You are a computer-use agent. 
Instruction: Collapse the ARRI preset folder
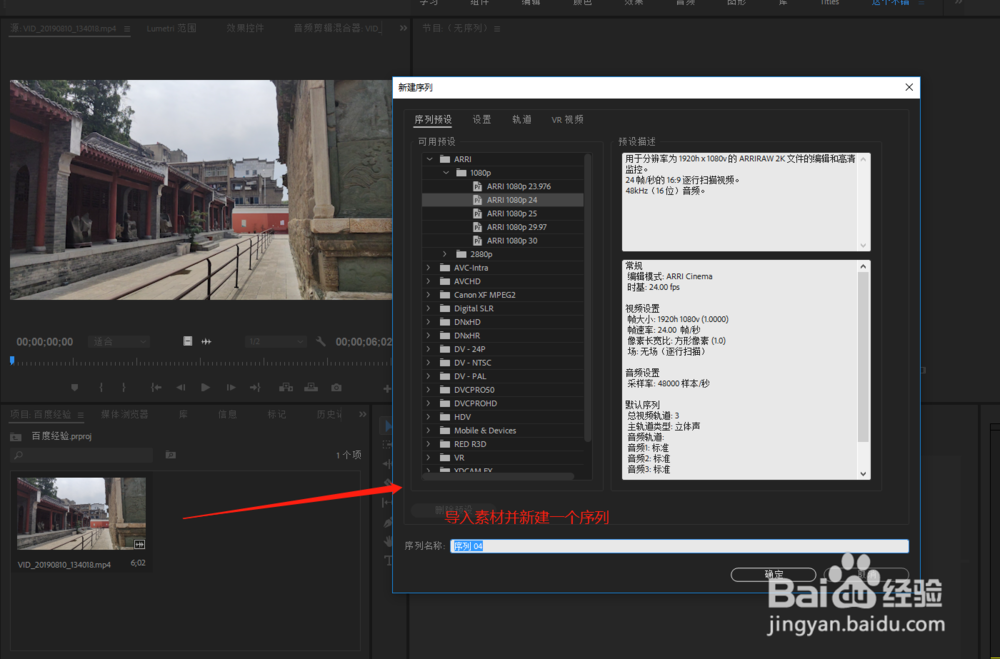pos(430,159)
